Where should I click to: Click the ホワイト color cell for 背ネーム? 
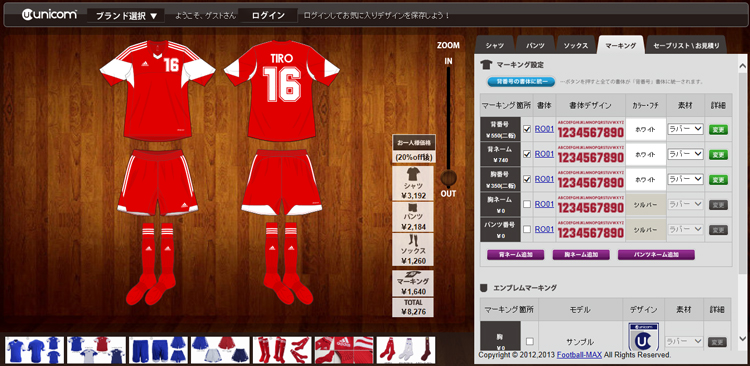click(x=645, y=154)
